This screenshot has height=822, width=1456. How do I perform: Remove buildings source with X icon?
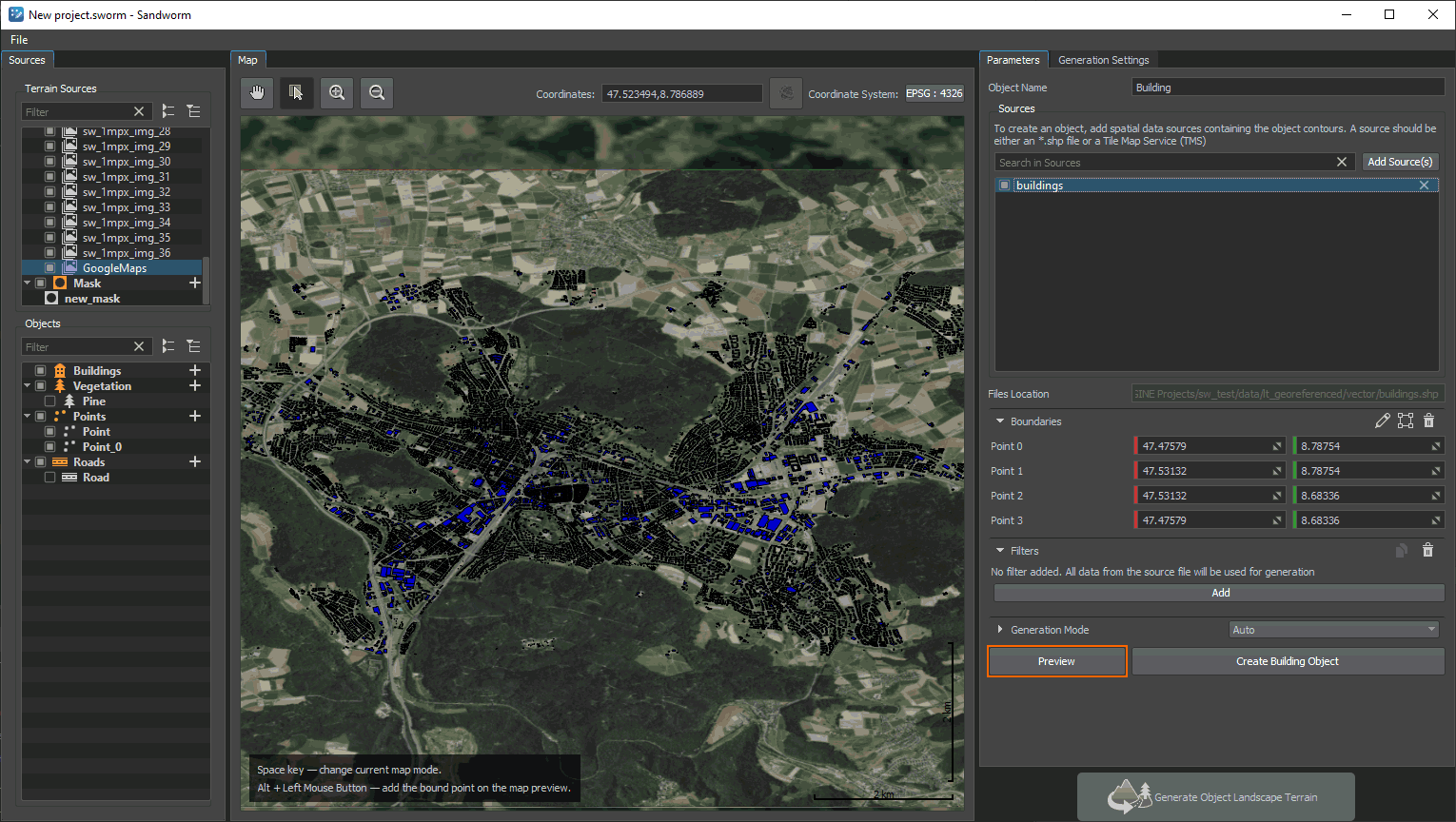pyautogui.click(x=1425, y=186)
